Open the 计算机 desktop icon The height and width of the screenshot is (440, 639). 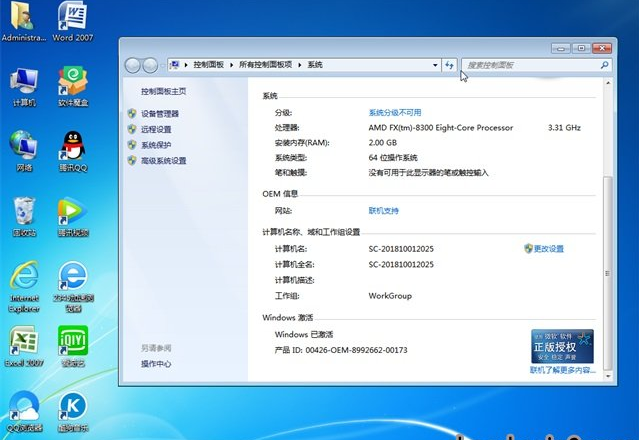(24, 88)
